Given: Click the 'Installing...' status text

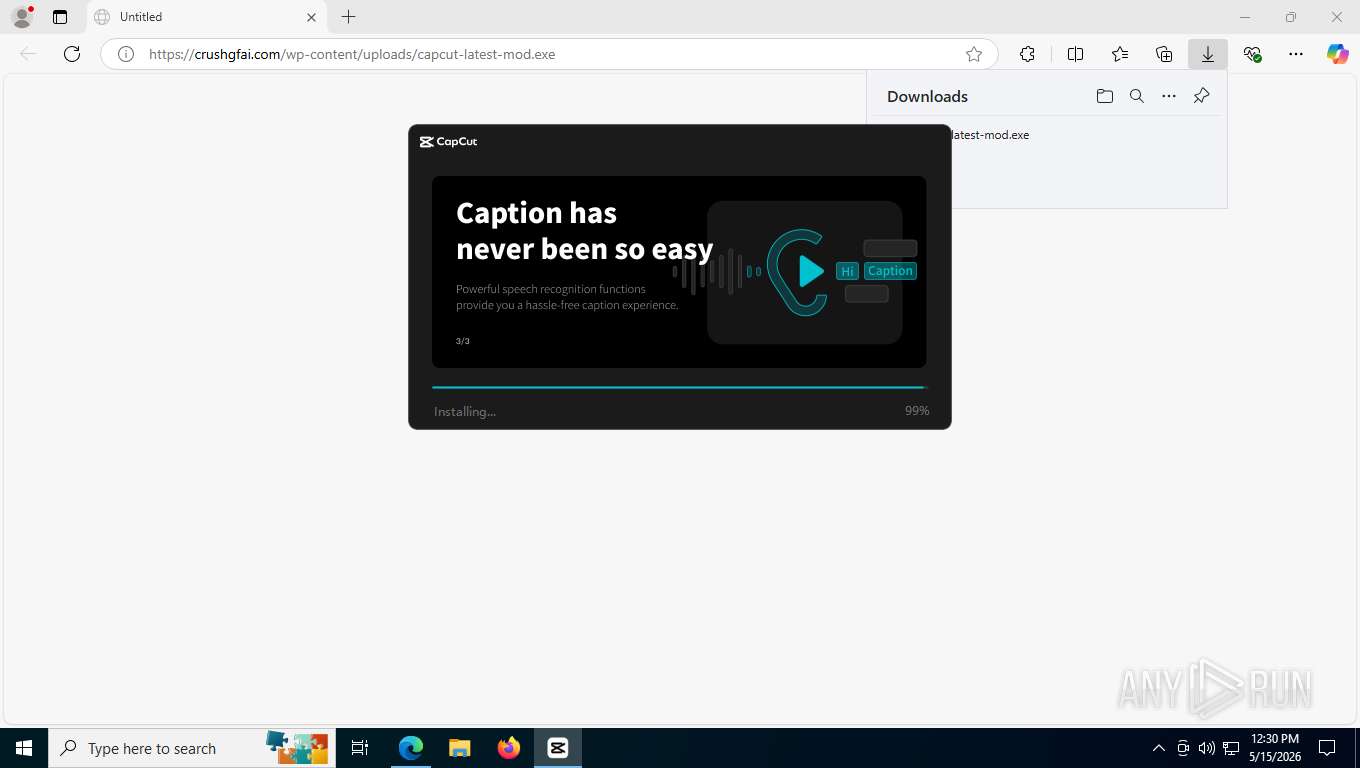Looking at the screenshot, I should (465, 411).
